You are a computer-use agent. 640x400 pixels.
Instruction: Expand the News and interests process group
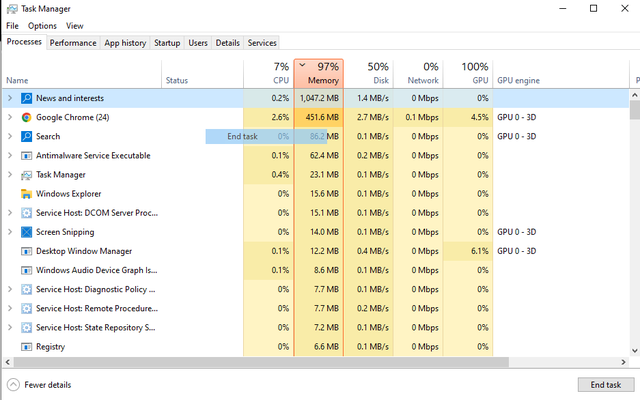pyautogui.click(x=10, y=98)
